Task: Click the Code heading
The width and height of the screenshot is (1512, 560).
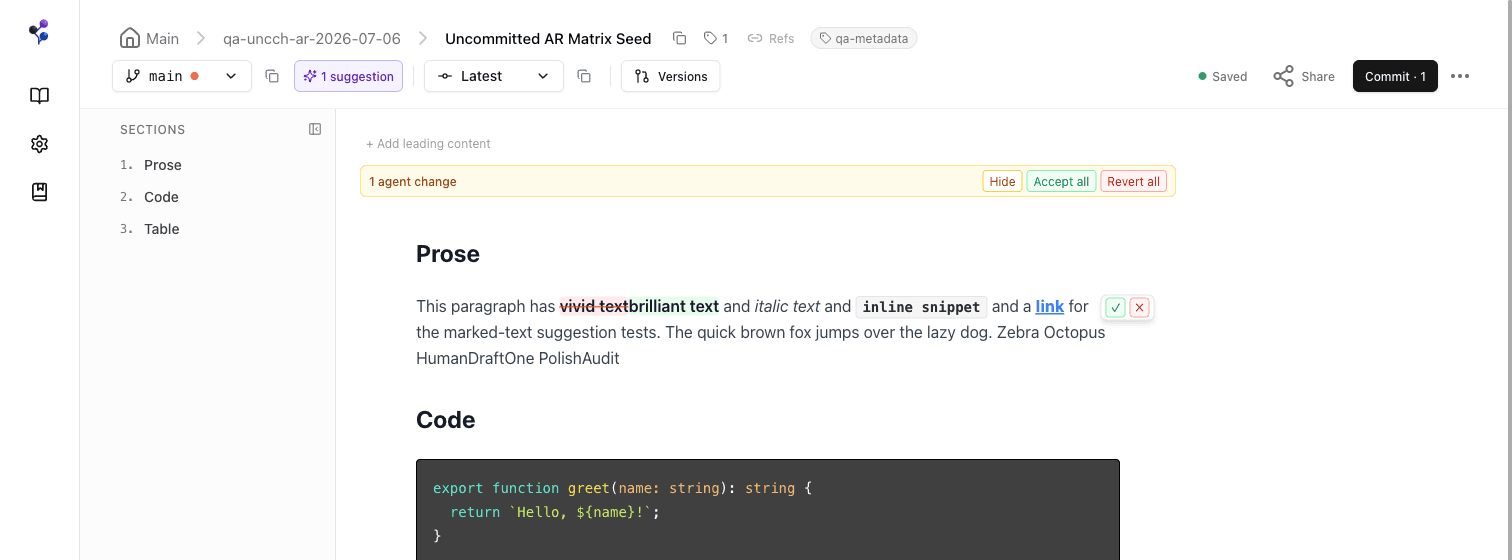Action: (x=446, y=420)
